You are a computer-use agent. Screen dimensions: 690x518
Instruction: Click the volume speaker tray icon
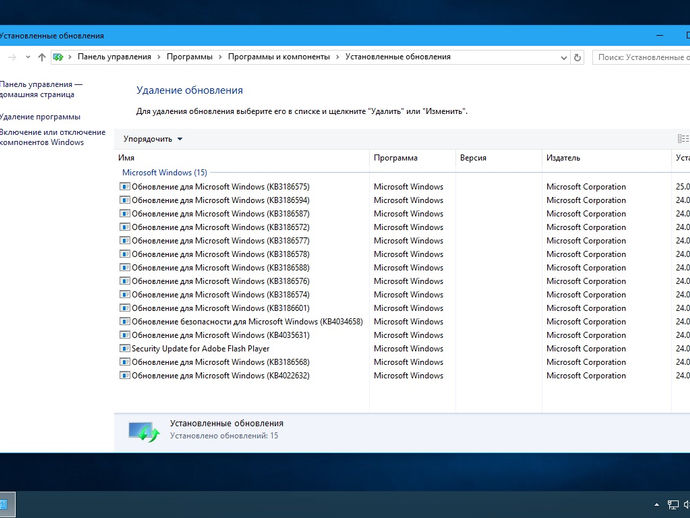687,505
